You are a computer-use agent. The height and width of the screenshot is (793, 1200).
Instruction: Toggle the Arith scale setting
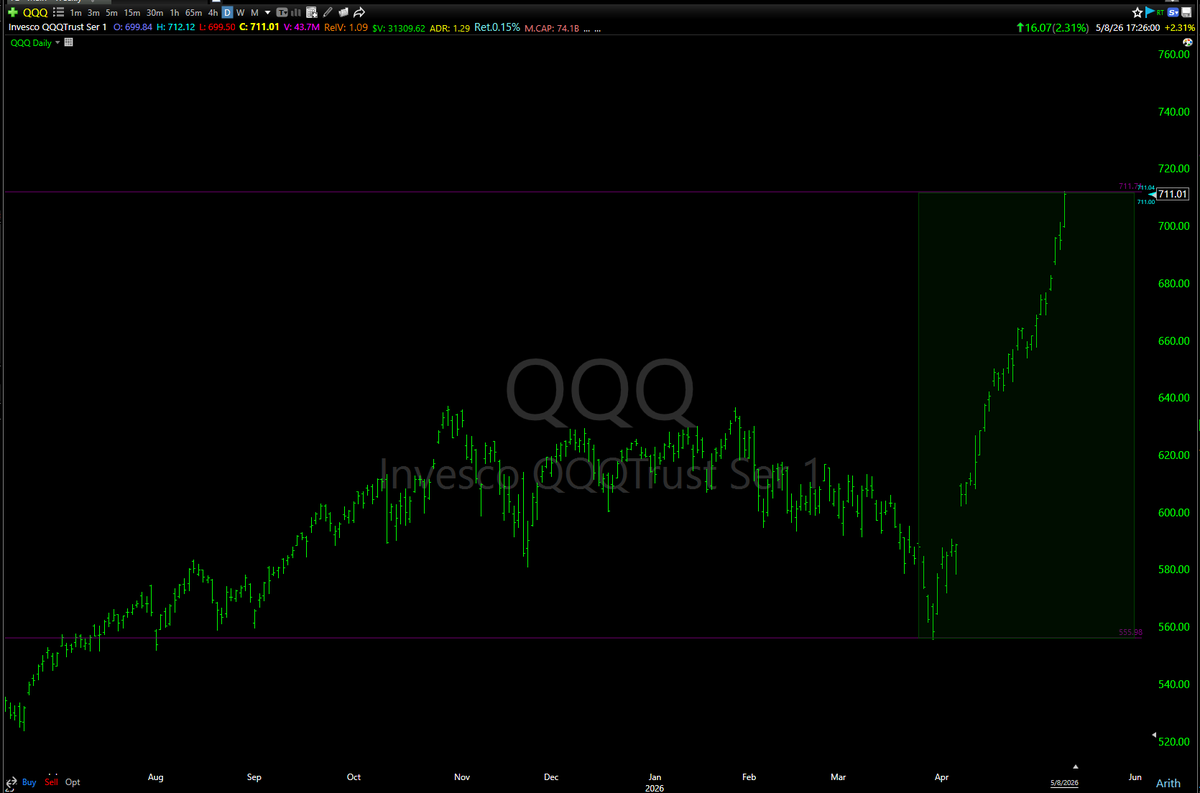point(1168,783)
